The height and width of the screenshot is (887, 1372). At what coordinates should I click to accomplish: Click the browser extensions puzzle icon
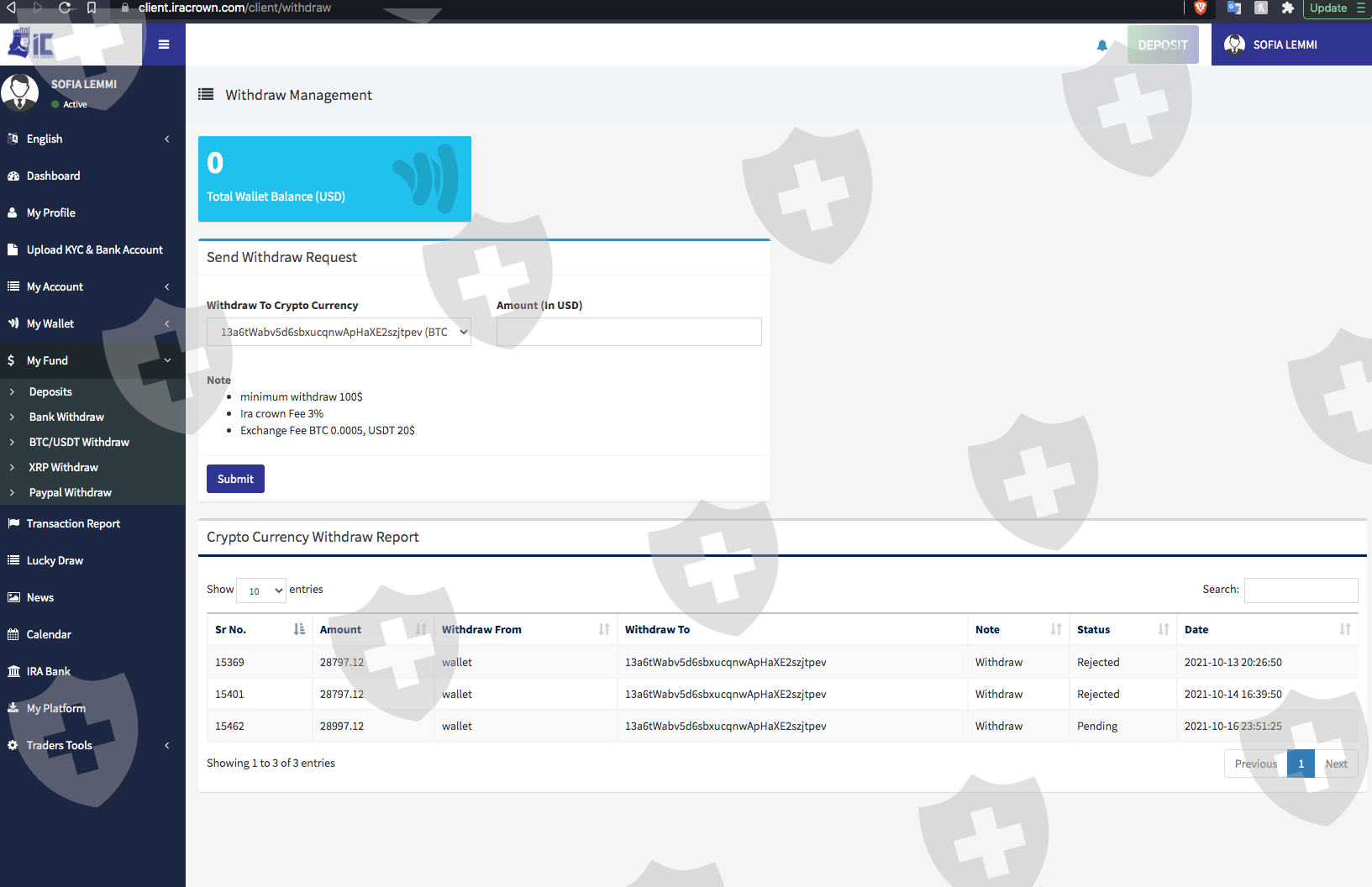tap(1287, 8)
